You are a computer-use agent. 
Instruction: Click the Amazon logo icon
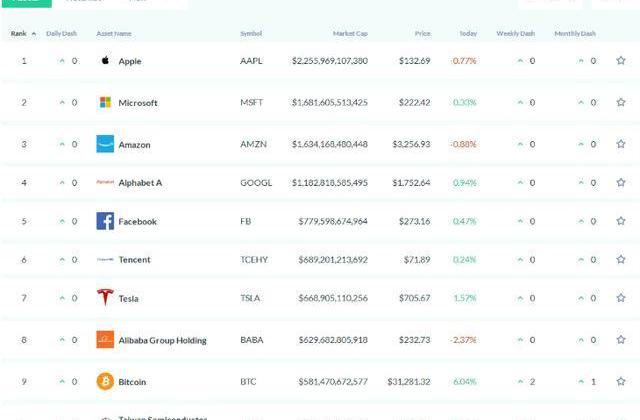(x=105, y=144)
